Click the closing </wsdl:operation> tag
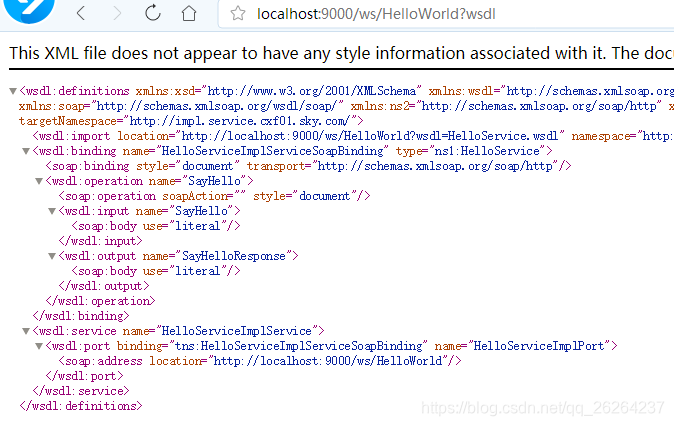 100,301
